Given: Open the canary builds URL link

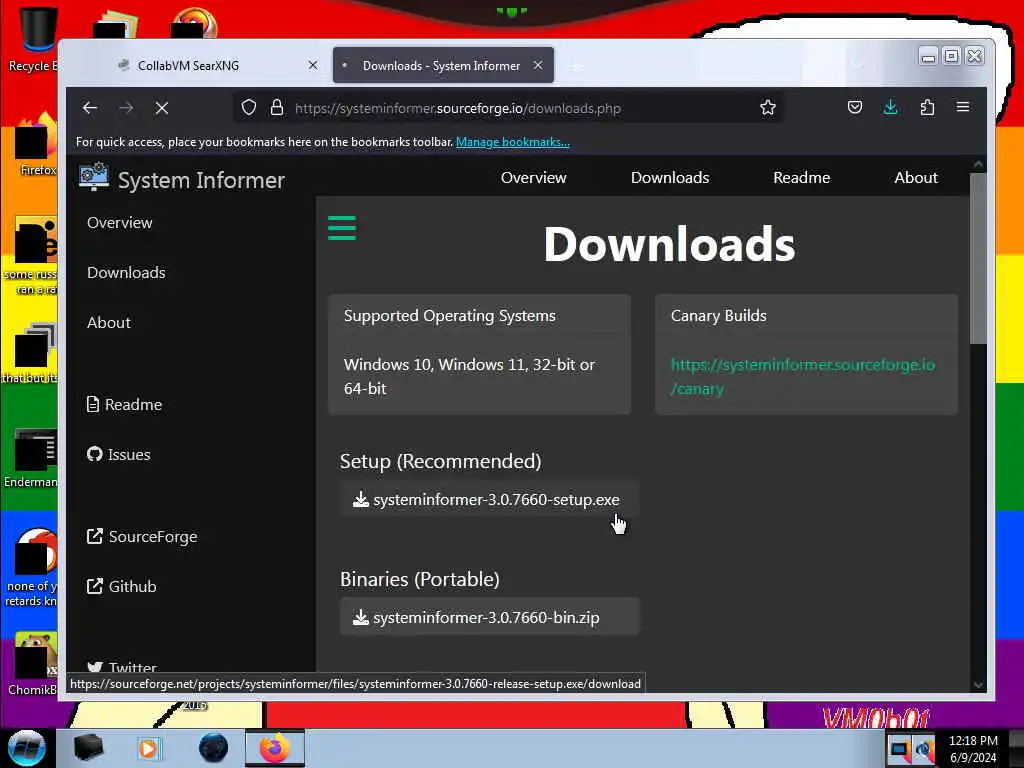Looking at the screenshot, I should pos(803,376).
